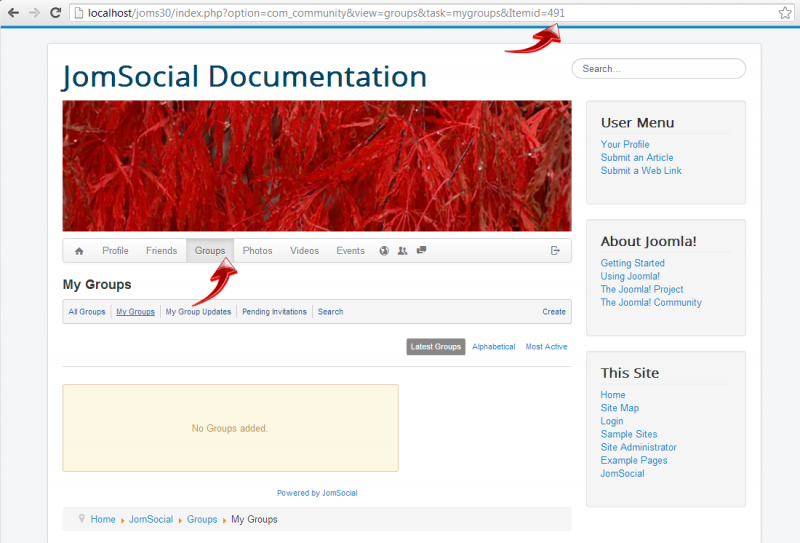Click Powered by JomSocial link
This screenshot has width=800, height=543.
pyautogui.click(x=317, y=493)
